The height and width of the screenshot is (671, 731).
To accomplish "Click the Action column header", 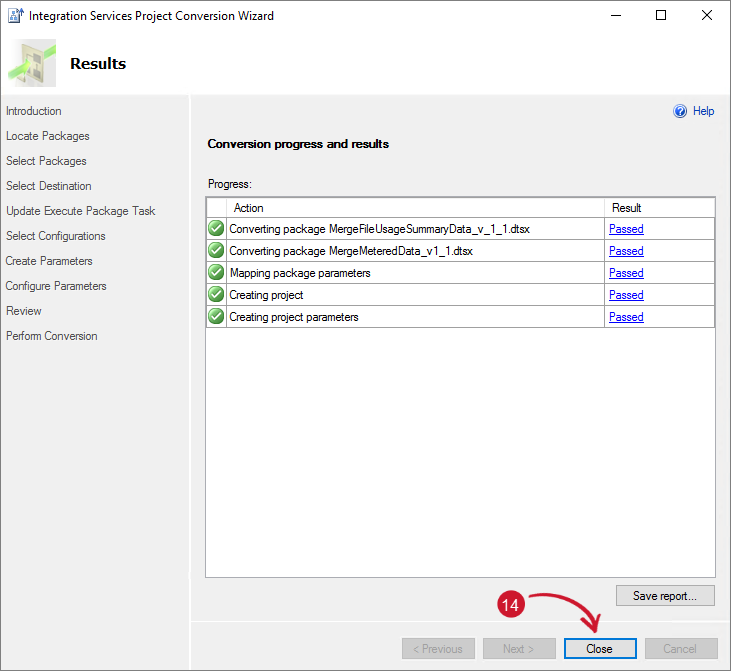I will [x=248, y=208].
